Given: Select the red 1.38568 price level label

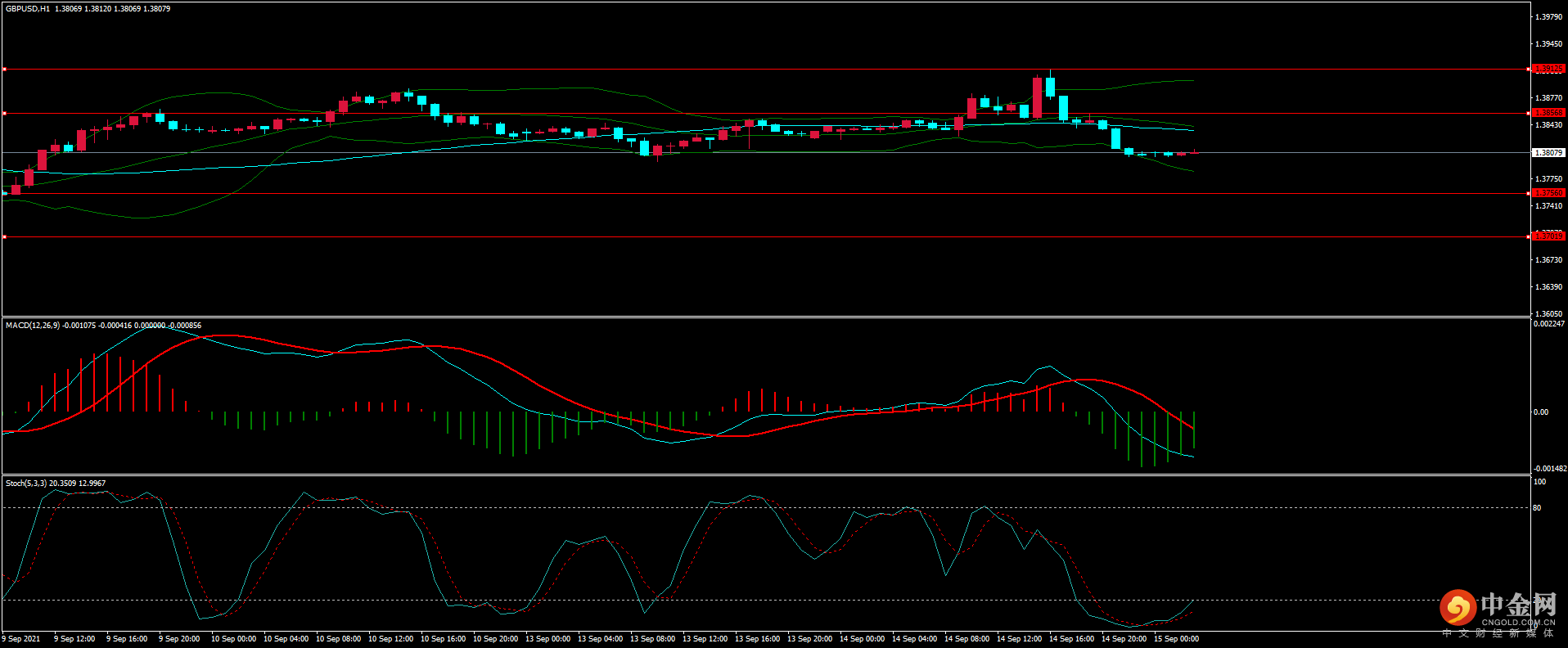Looking at the screenshot, I should pos(1548,113).
